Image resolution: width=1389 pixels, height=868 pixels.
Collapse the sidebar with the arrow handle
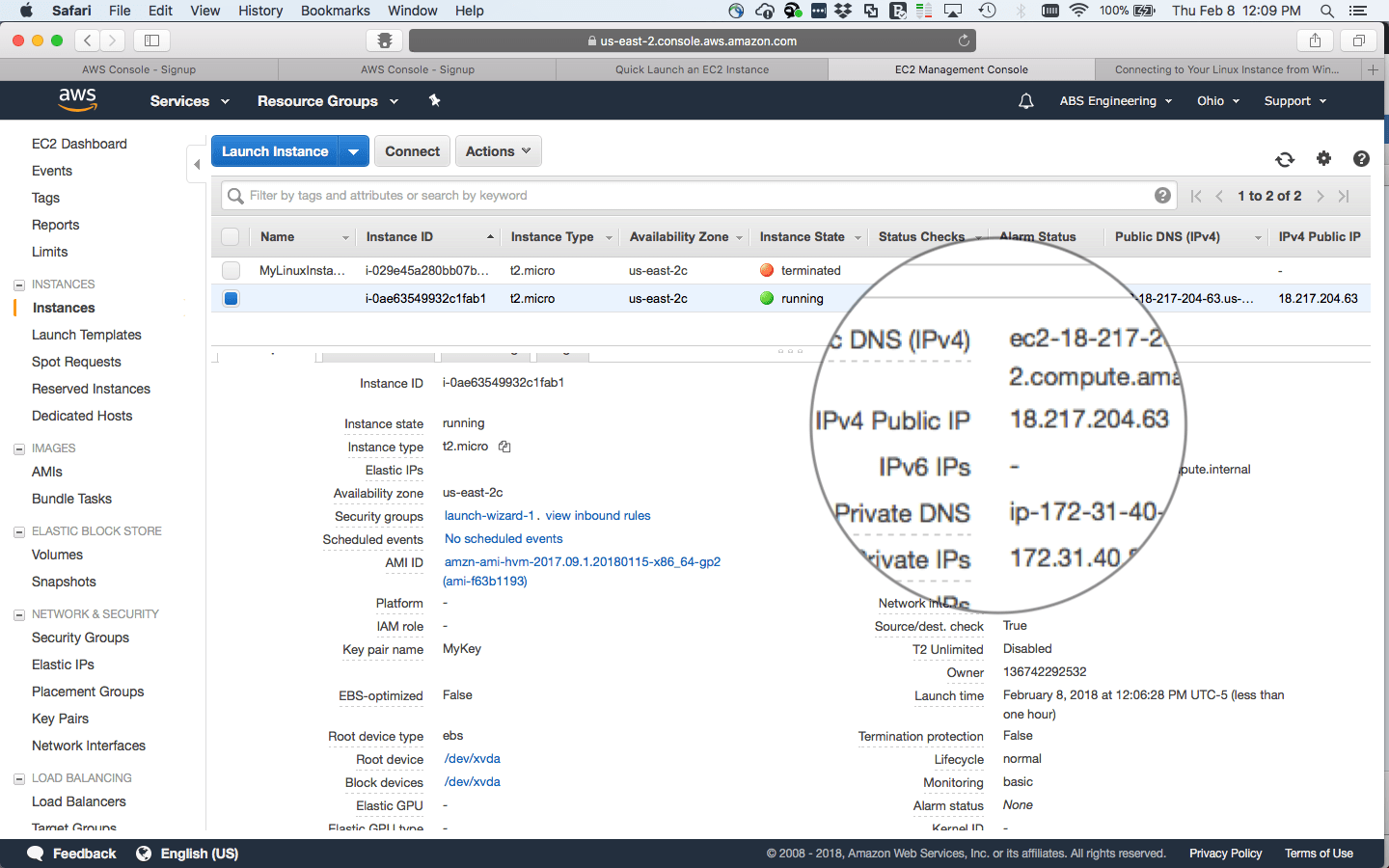[x=197, y=164]
